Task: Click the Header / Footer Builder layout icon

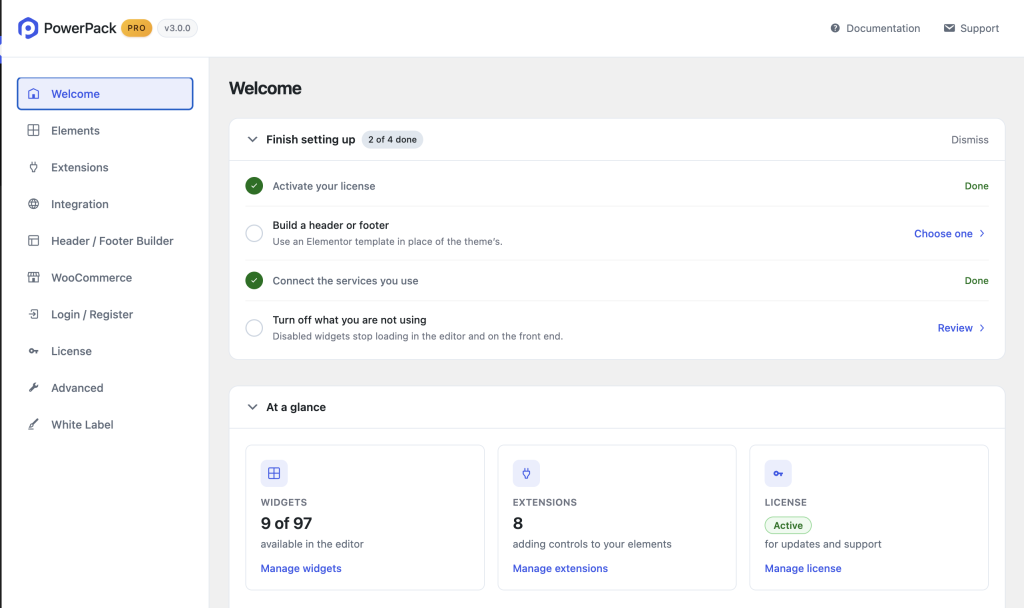Action: 33,241
